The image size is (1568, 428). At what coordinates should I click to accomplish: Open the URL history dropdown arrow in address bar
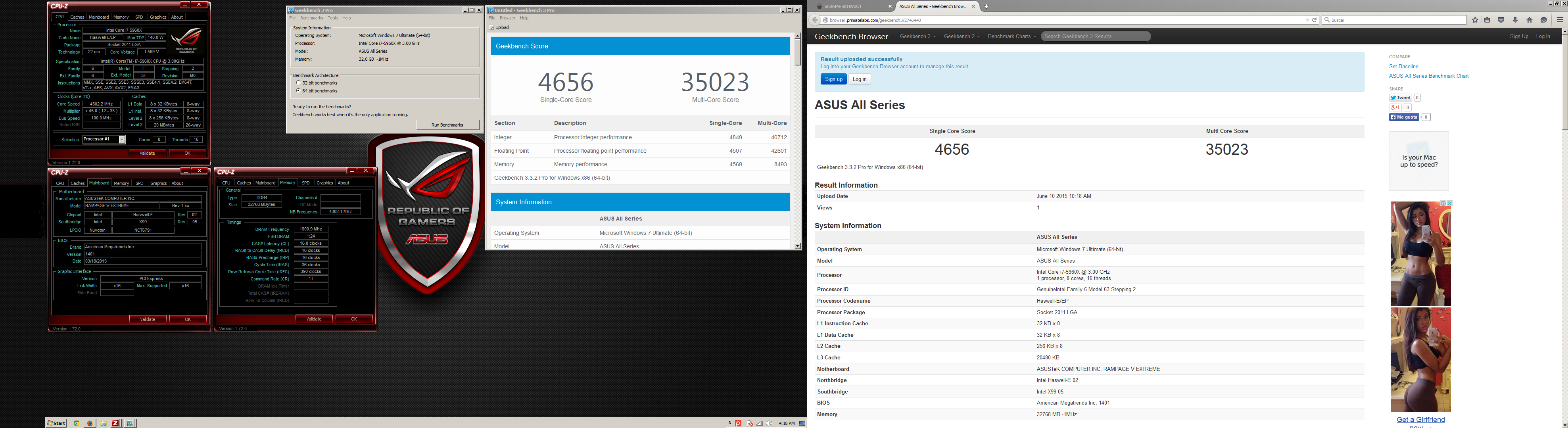click(x=1307, y=20)
